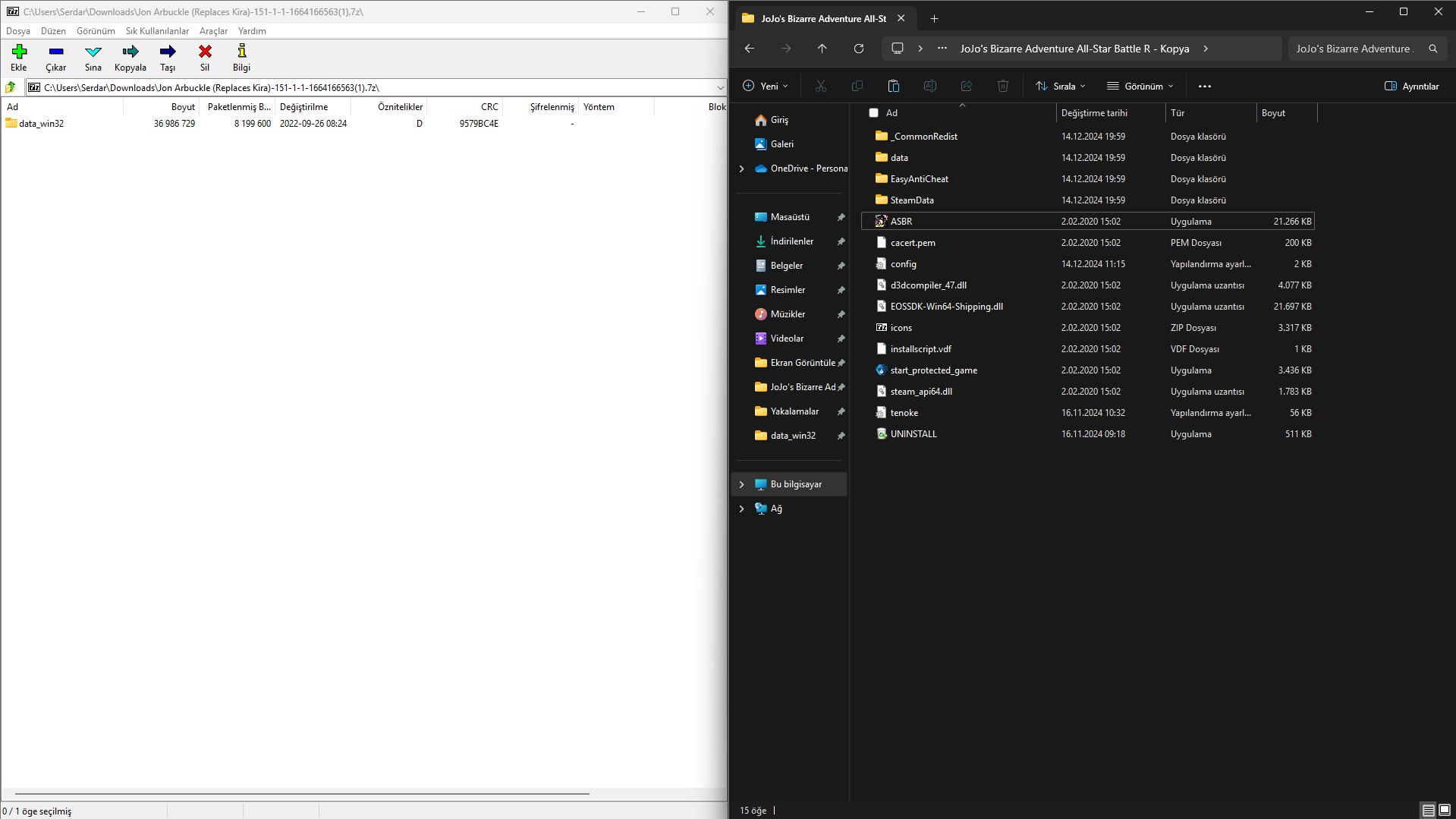Click Explorer's forward arrow
Image resolution: width=1456 pixels, height=819 pixels.
tap(786, 49)
